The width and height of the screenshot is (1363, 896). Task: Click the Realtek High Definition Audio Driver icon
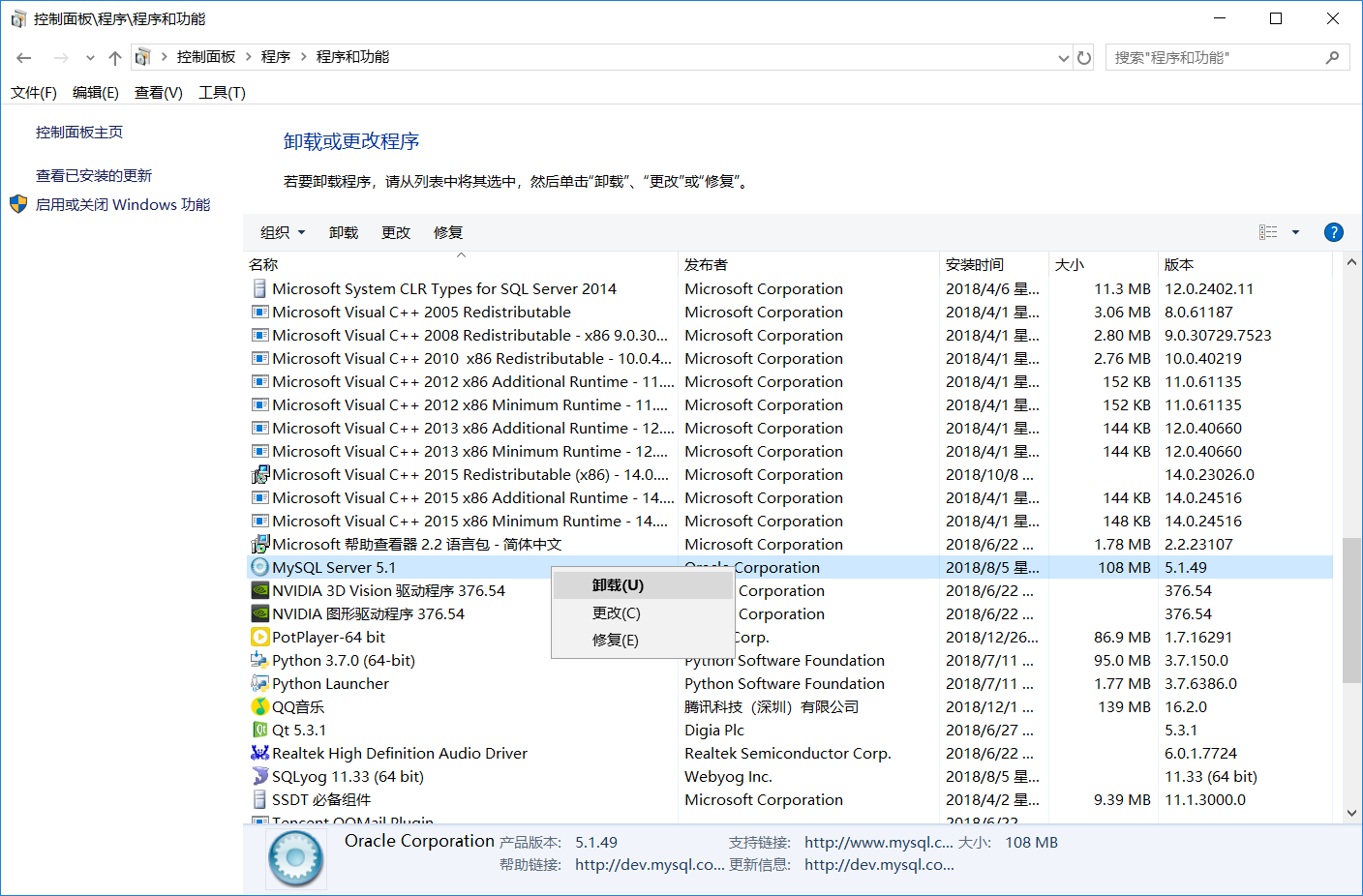258,753
